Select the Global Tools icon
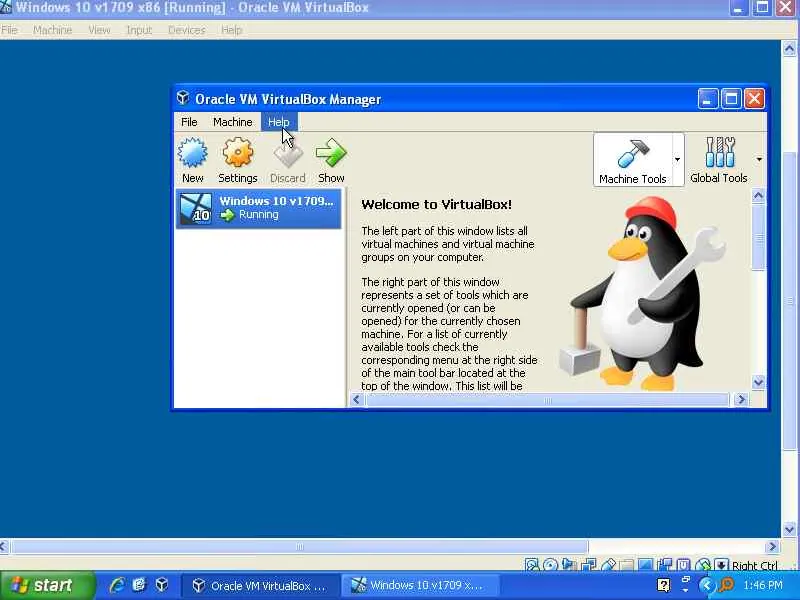The height and width of the screenshot is (600, 800). [x=719, y=152]
